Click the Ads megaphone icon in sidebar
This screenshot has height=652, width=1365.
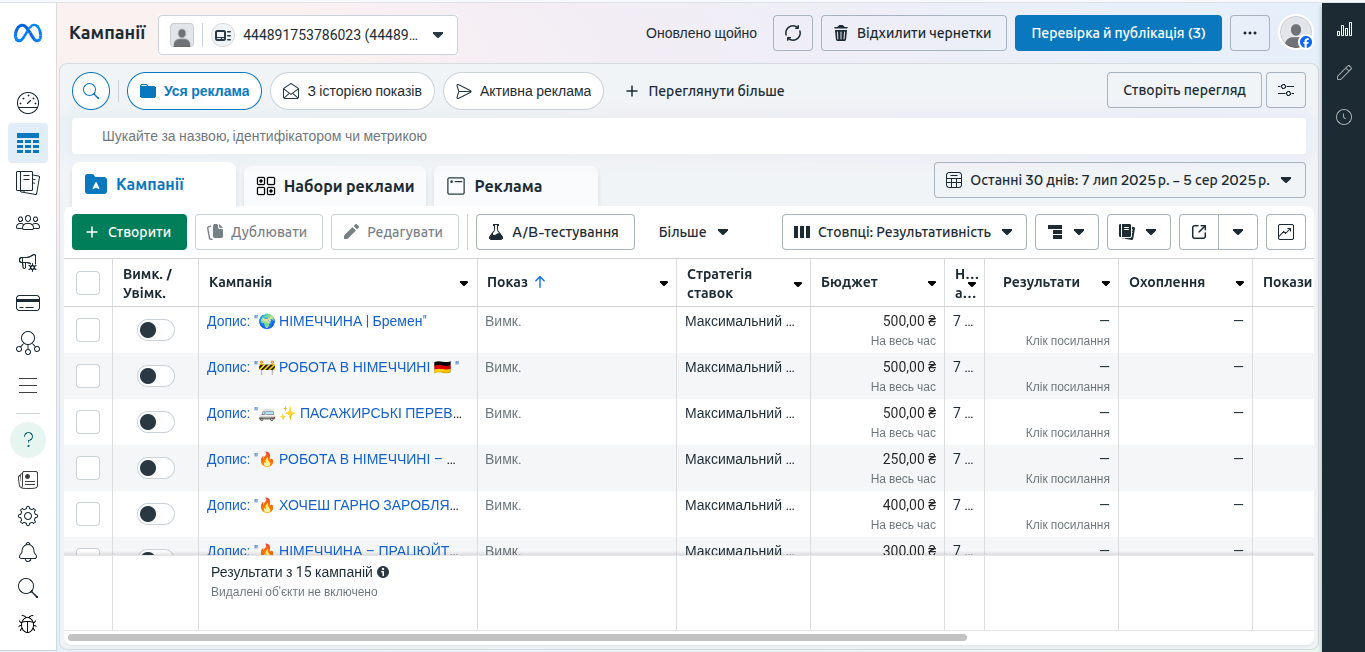pyautogui.click(x=27, y=263)
